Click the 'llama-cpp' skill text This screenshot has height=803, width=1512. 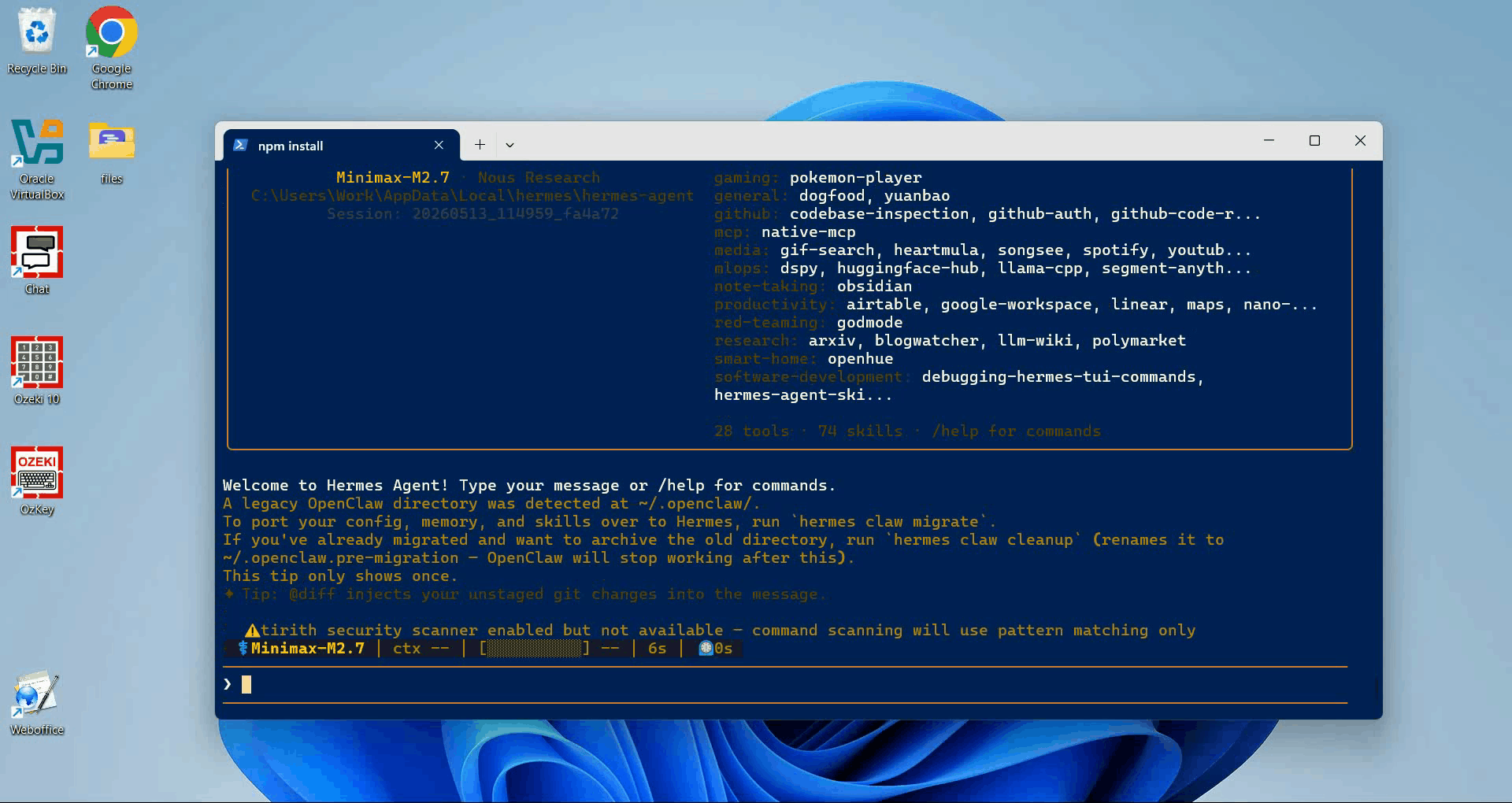pos(1039,268)
